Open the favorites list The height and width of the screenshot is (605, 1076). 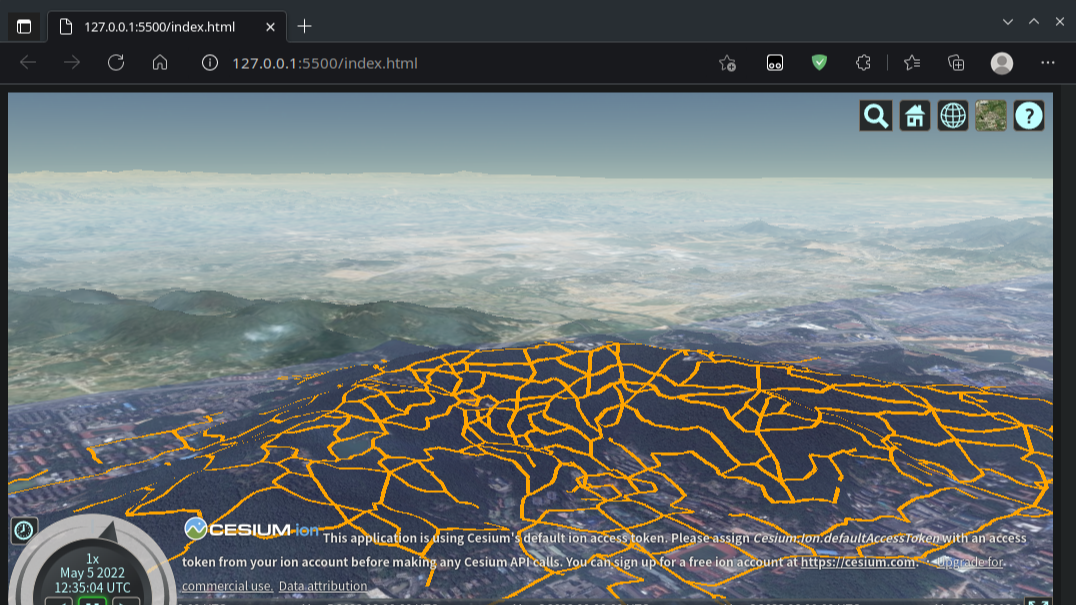(912, 63)
